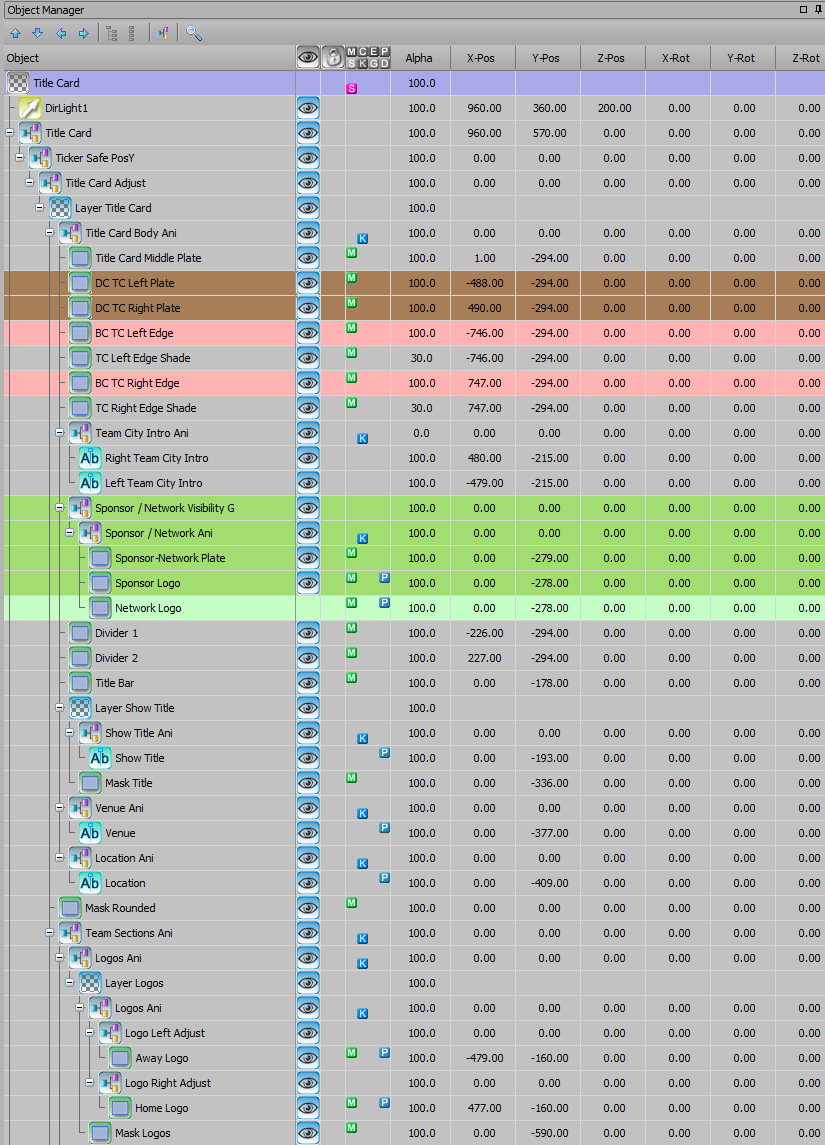825x1145 pixels.
Task: Collapse the Team City Intro Ani node
Action: click(x=60, y=433)
